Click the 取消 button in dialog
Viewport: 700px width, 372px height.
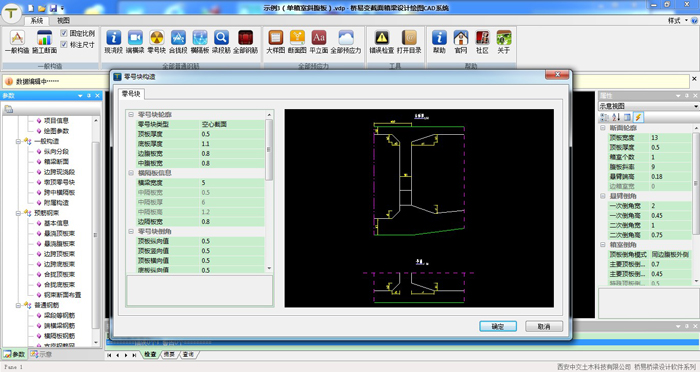tap(544, 326)
